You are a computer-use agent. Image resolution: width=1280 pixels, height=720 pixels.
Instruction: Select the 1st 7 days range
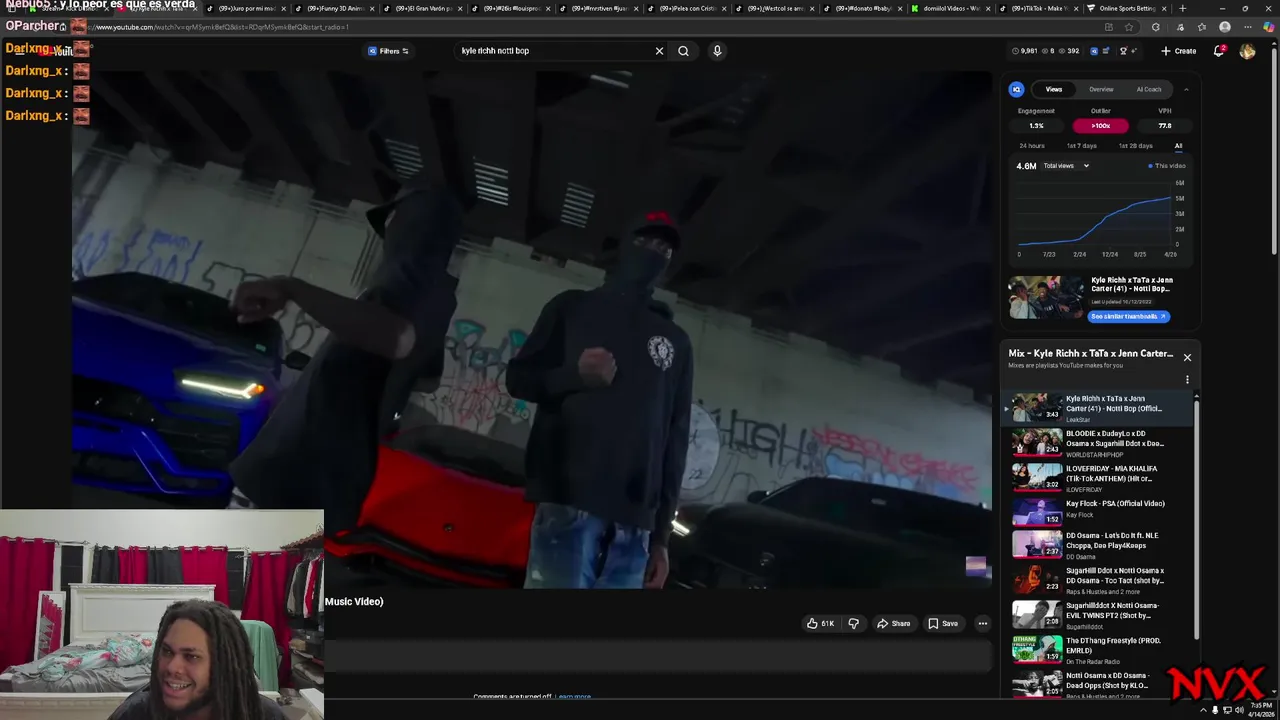[x=1081, y=146]
